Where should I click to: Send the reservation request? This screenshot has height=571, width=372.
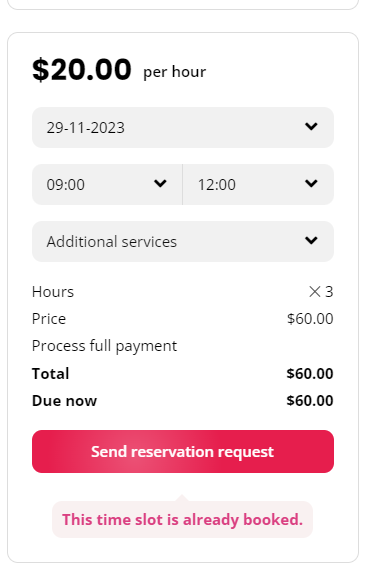183,452
